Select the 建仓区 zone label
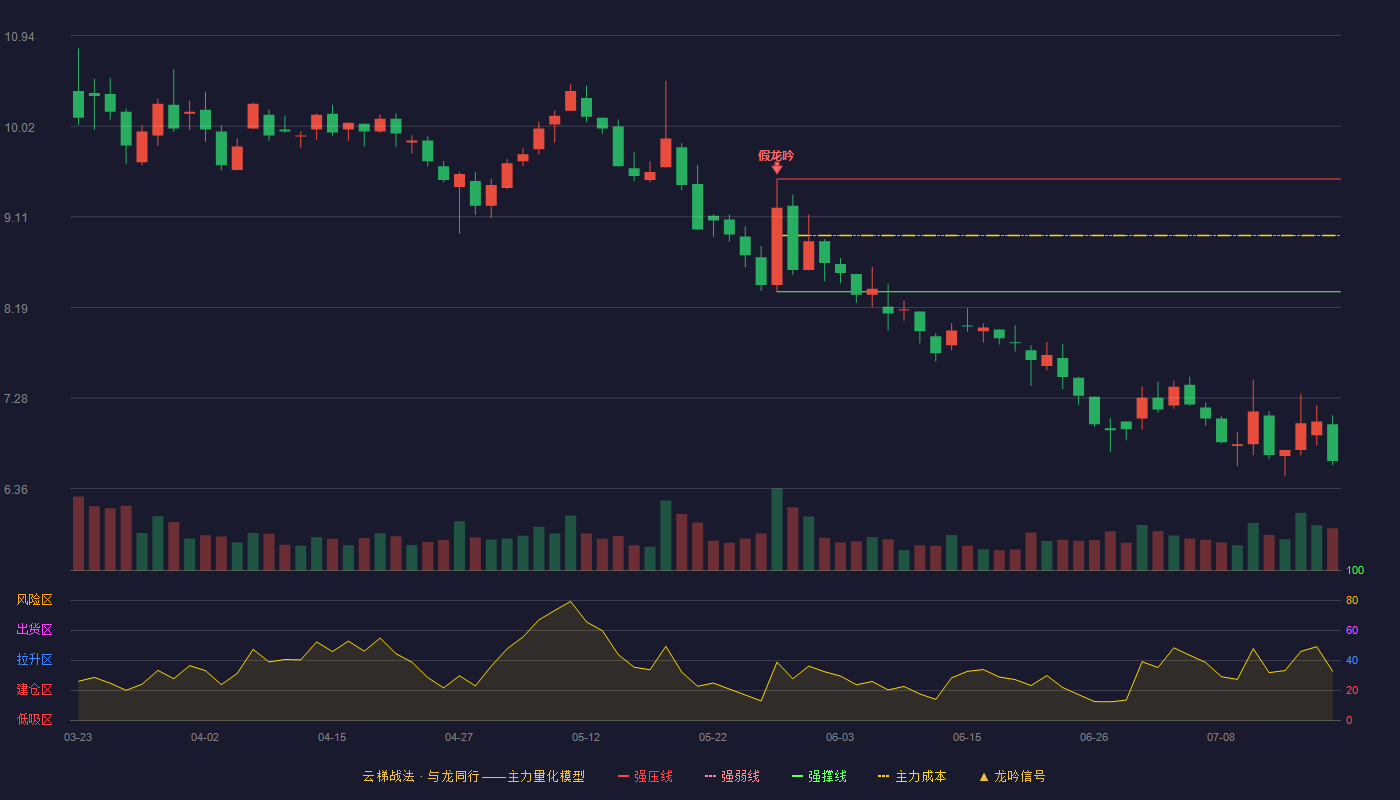 click(x=34, y=690)
